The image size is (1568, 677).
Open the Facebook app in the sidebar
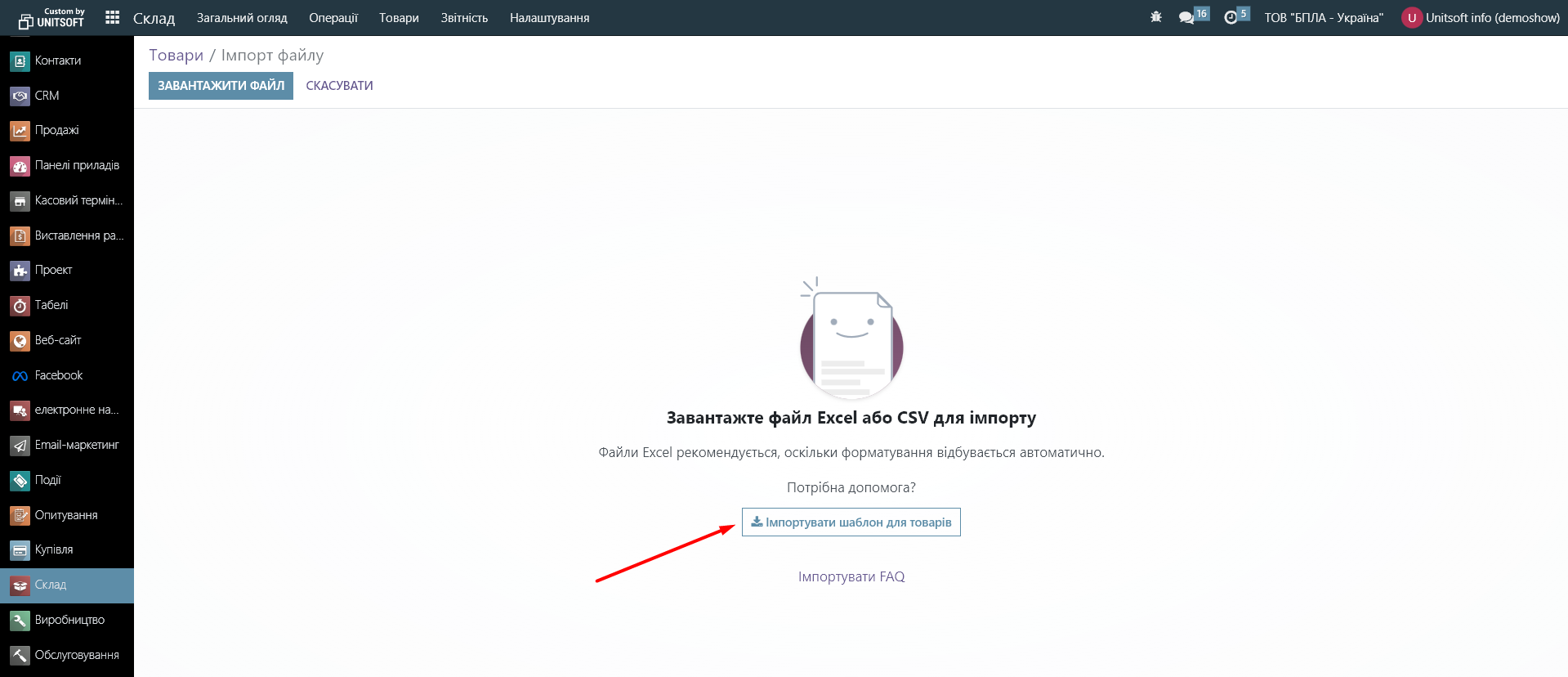[67, 375]
